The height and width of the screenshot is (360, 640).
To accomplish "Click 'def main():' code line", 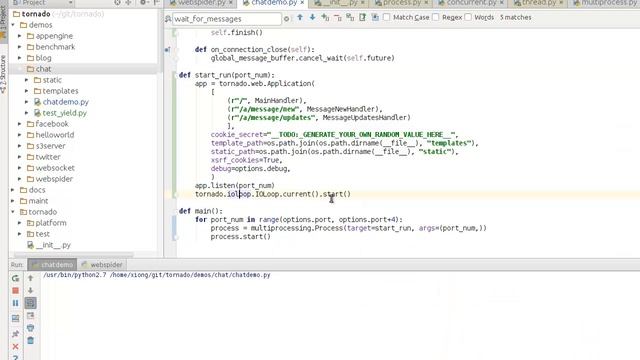I will (x=201, y=211).
